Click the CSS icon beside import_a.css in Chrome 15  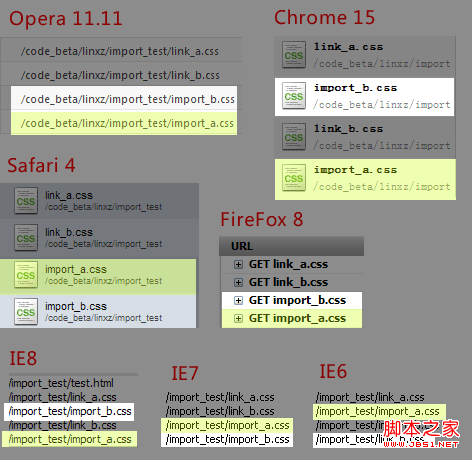tap(294, 178)
